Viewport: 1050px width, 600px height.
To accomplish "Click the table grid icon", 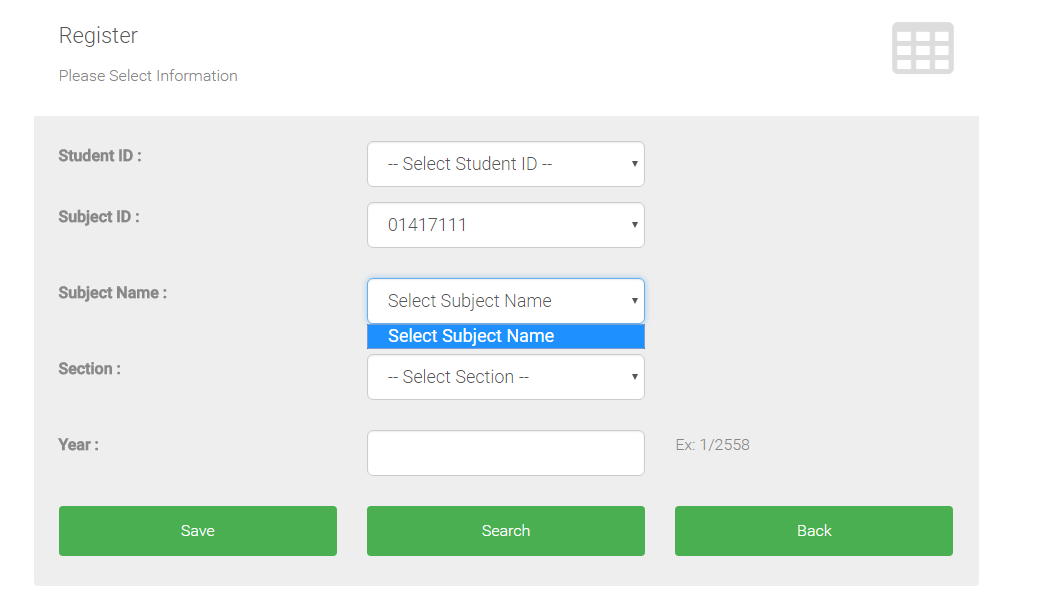I will click(x=922, y=48).
